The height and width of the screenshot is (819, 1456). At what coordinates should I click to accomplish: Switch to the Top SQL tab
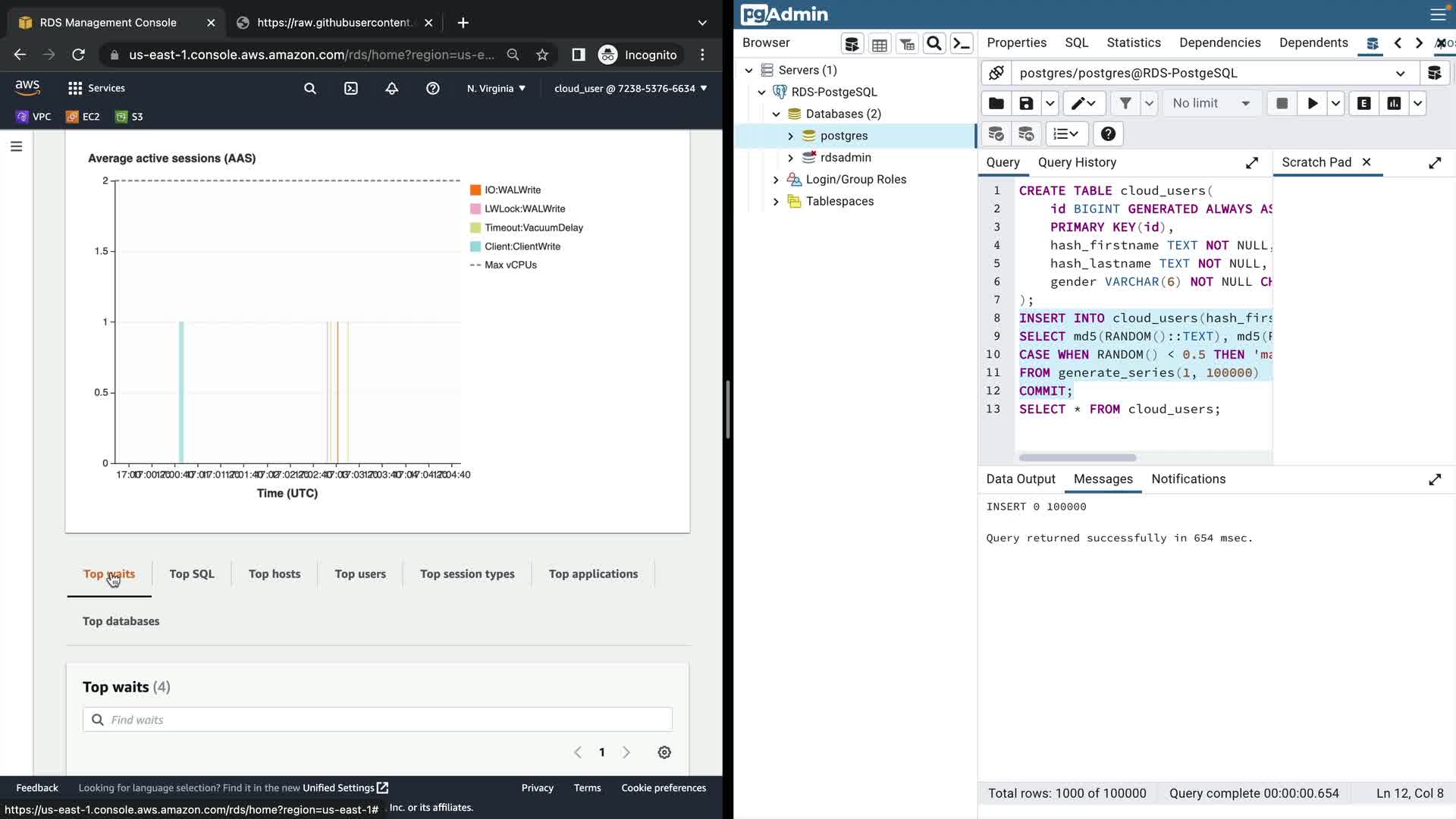click(x=192, y=574)
